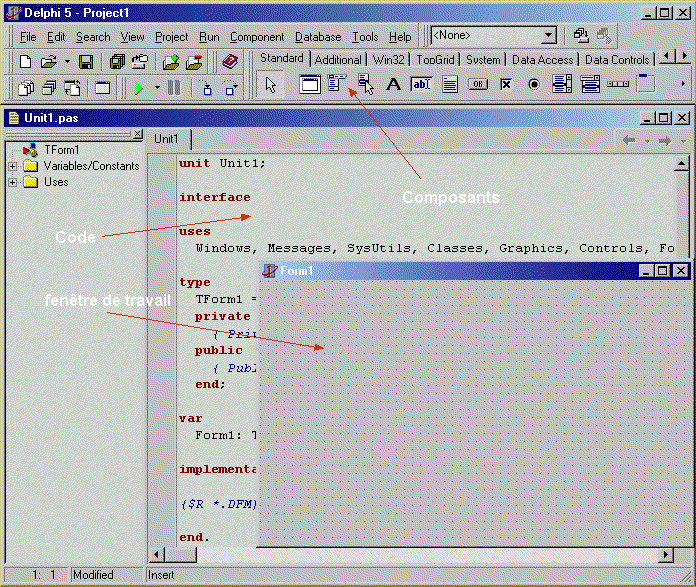Switch to the Data Access palette tab

542,59
